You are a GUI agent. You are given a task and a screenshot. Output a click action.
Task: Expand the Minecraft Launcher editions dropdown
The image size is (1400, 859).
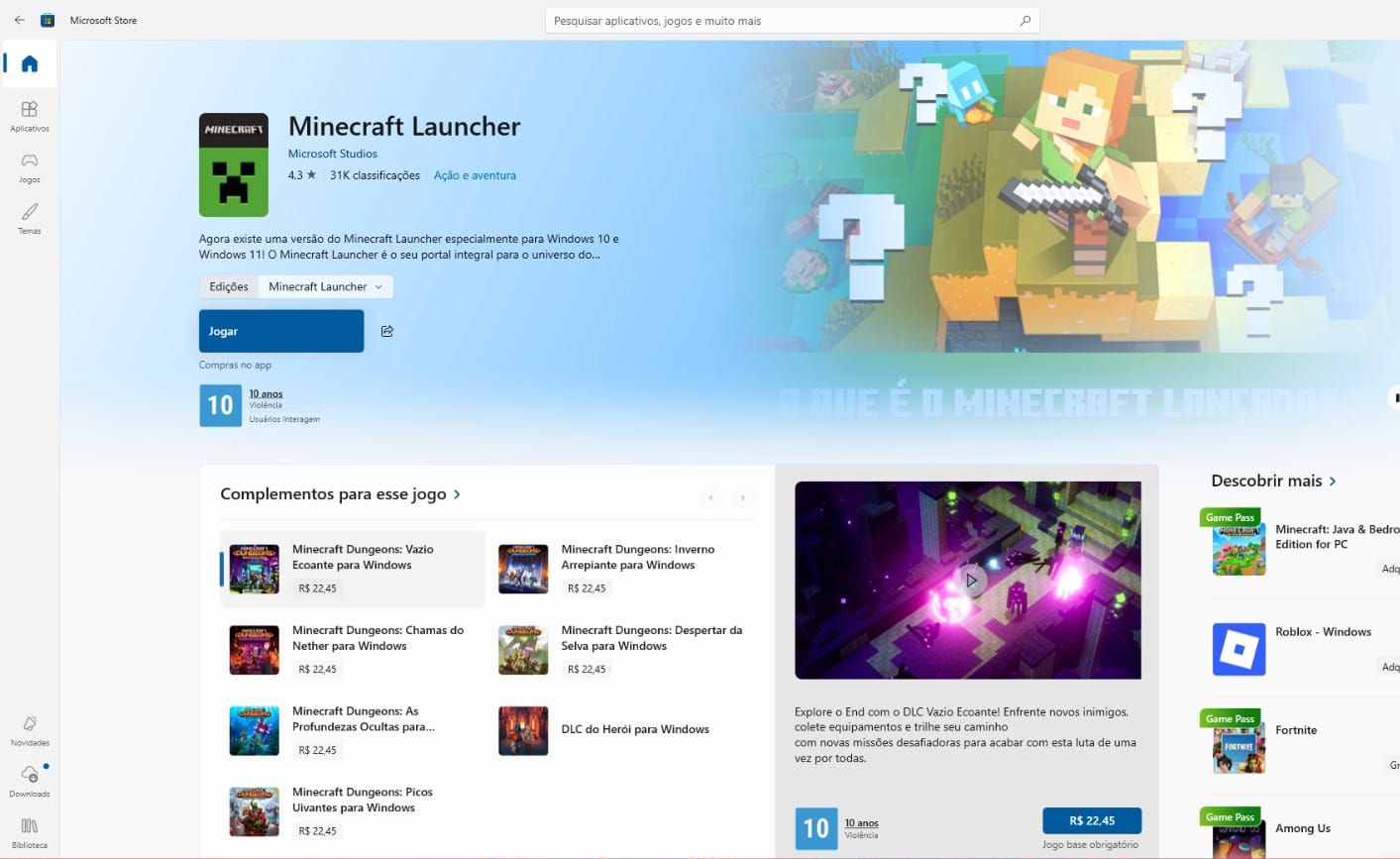tap(326, 286)
